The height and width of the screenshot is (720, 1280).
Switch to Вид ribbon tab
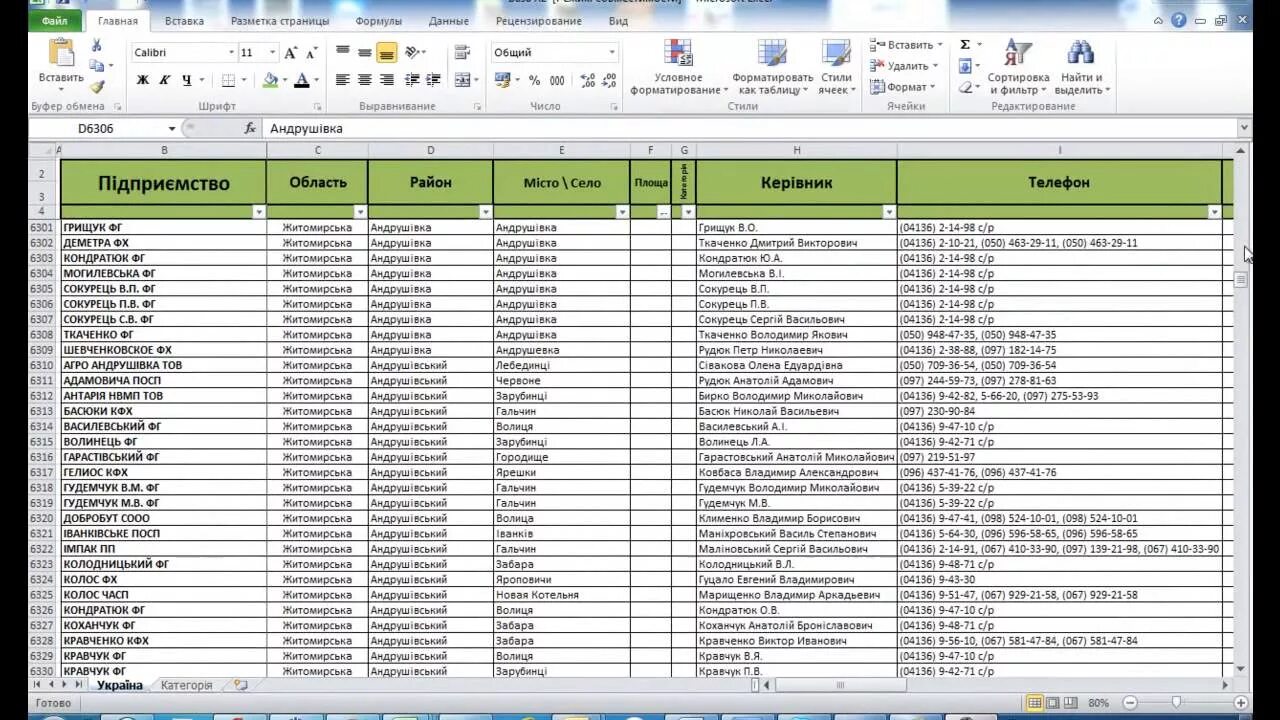pos(618,21)
